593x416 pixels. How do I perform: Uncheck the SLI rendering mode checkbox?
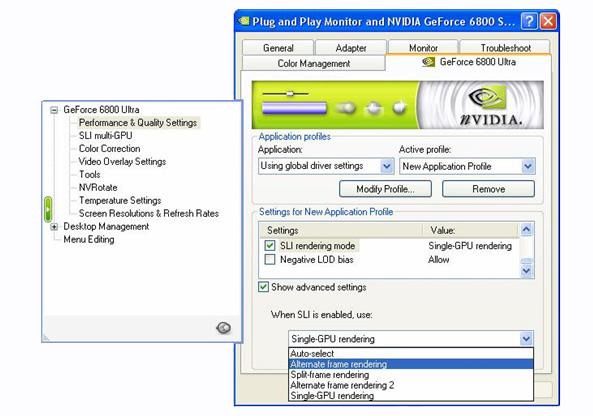(270, 245)
